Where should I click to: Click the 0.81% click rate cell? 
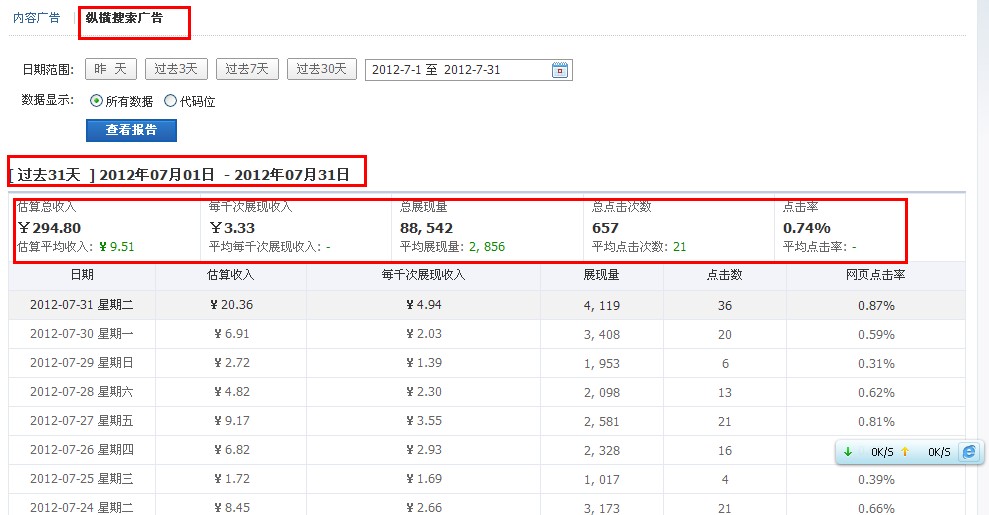coord(876,422)
